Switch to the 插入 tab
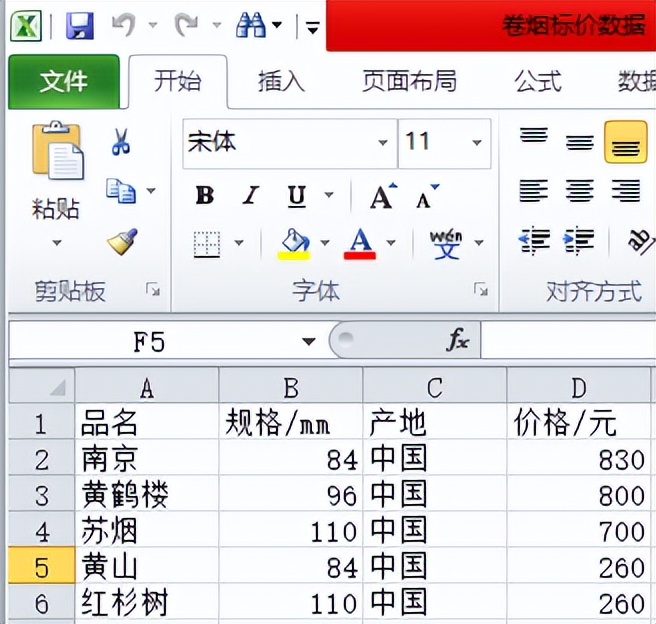The width and height of the screenshot is (656, 624). point(281,82)
